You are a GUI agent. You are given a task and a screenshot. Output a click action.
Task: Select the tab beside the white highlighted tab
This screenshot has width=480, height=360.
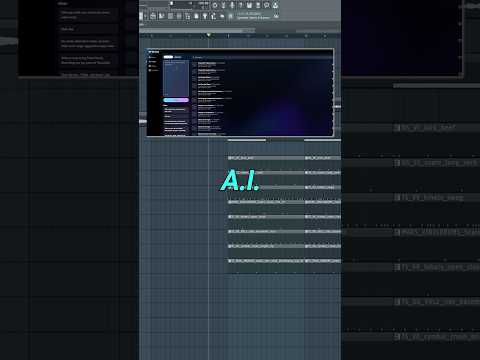point(178,57)
